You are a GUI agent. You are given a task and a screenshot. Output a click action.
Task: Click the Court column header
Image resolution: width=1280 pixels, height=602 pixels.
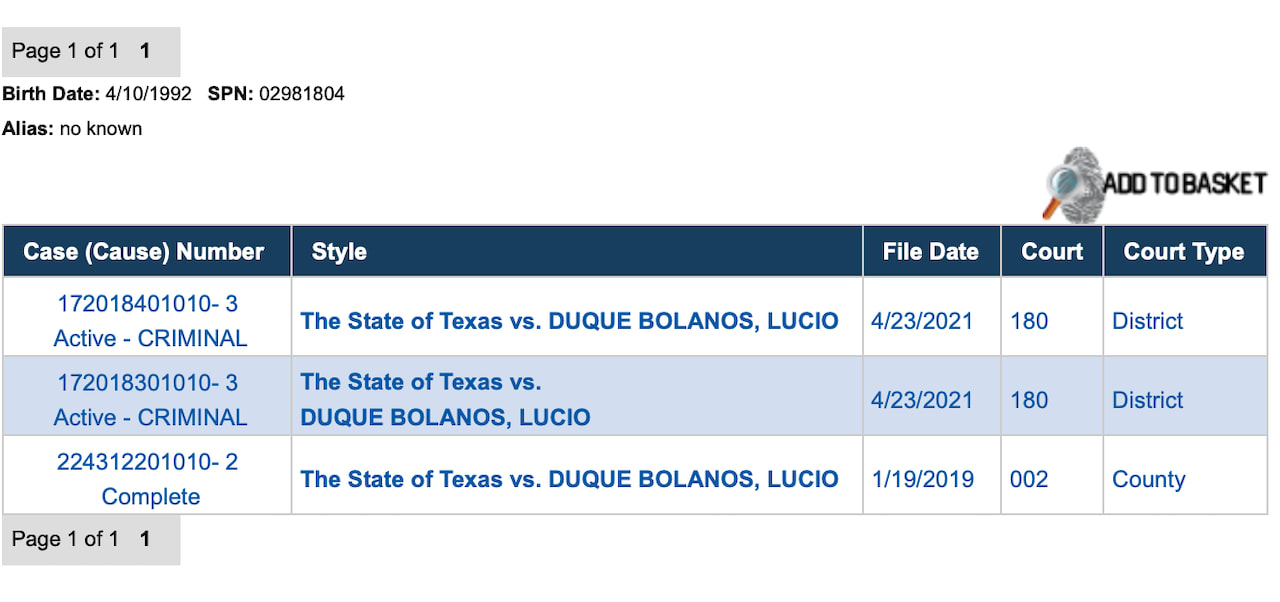(1051, 252)
